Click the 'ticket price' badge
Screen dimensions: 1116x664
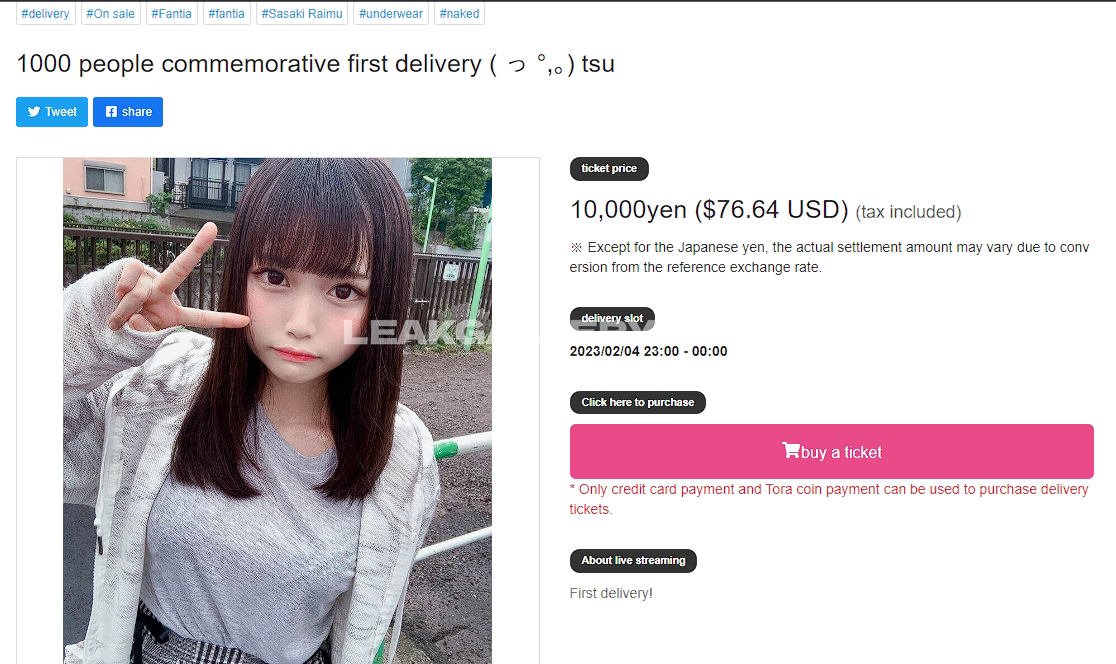[x=609, y=169]
